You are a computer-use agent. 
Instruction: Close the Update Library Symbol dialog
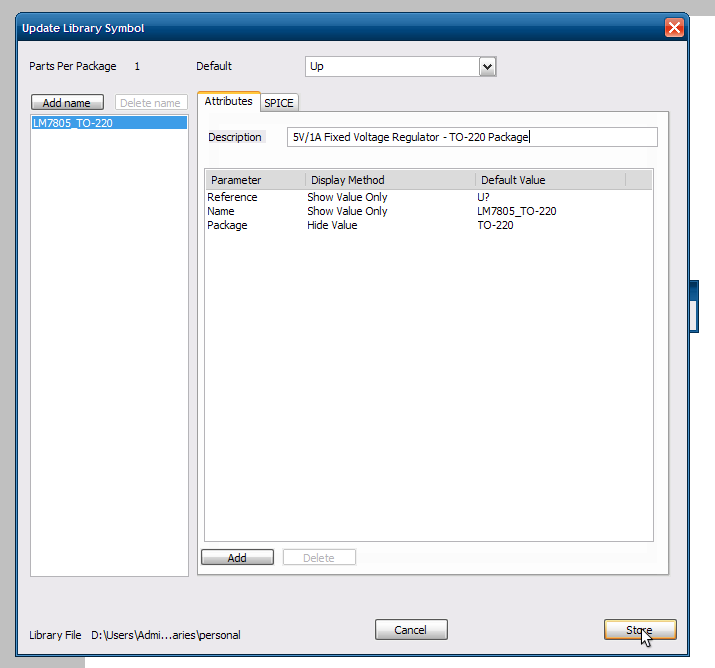[675, 28]
